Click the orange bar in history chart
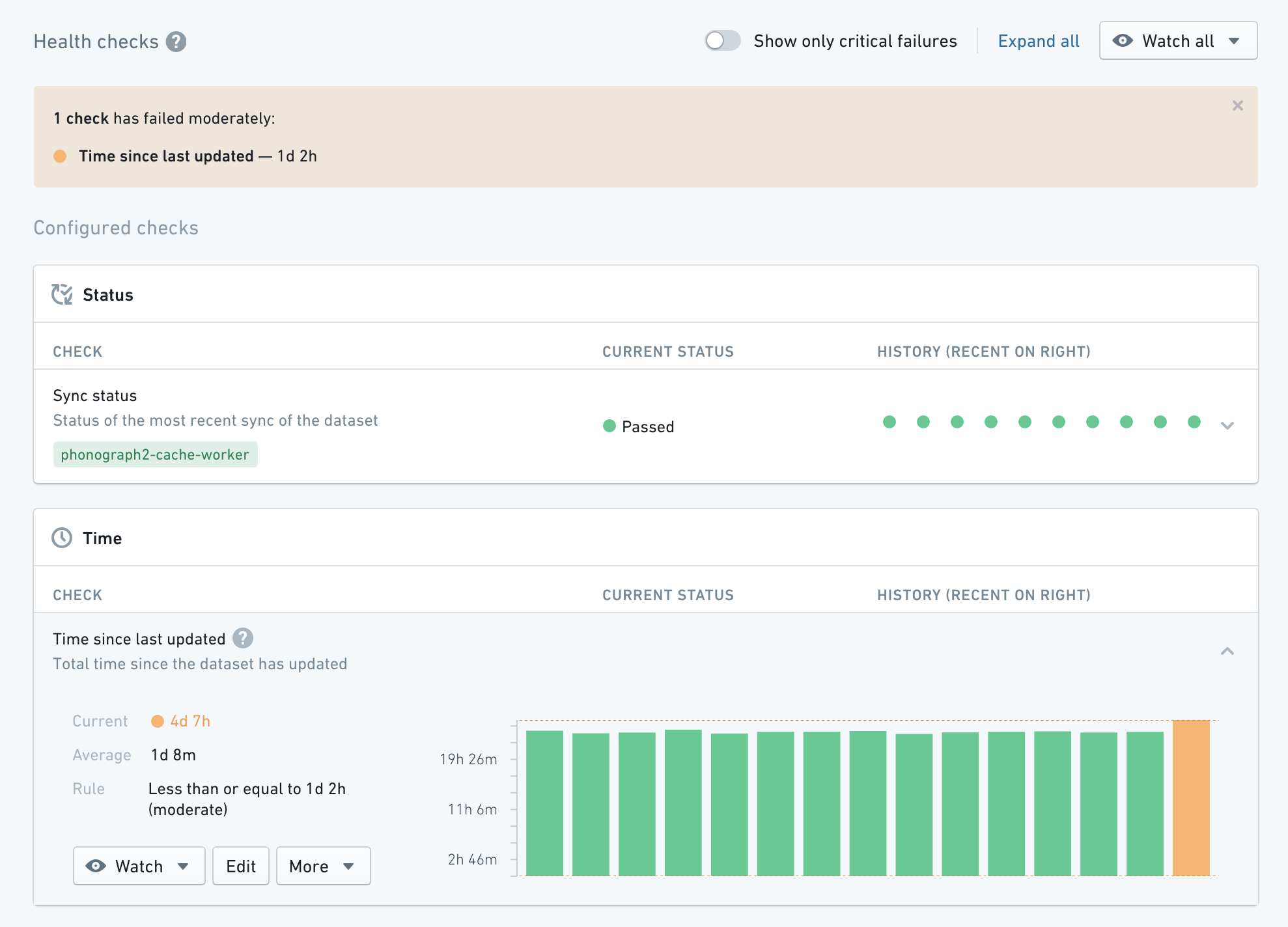The height and width of the screenshot is (927, 1288). 1191,797
